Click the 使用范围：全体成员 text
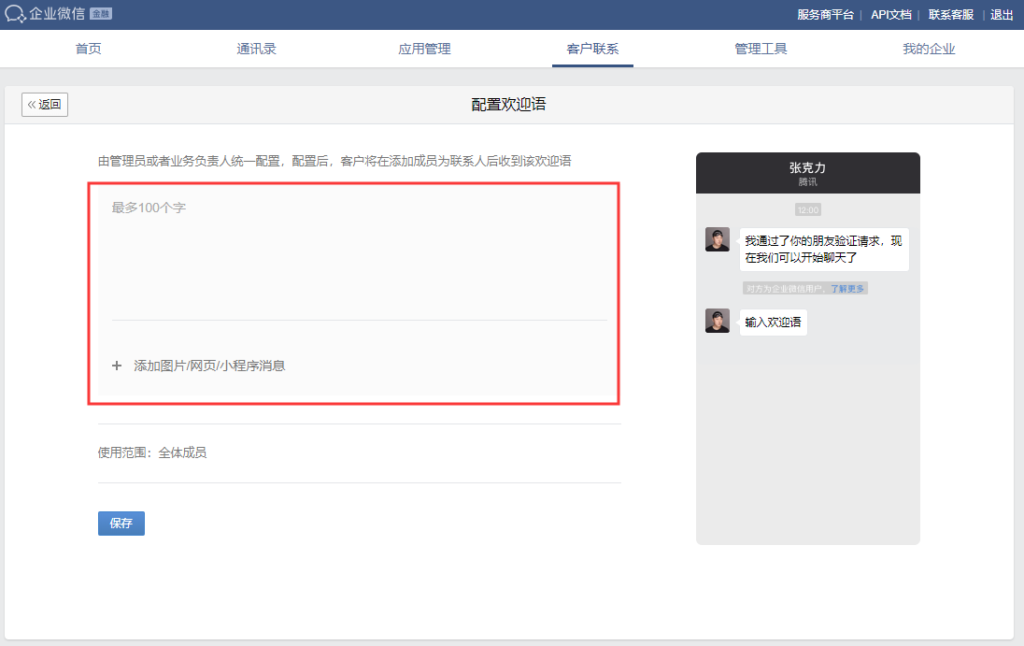 pyautogui.click(x=152, y=453)
